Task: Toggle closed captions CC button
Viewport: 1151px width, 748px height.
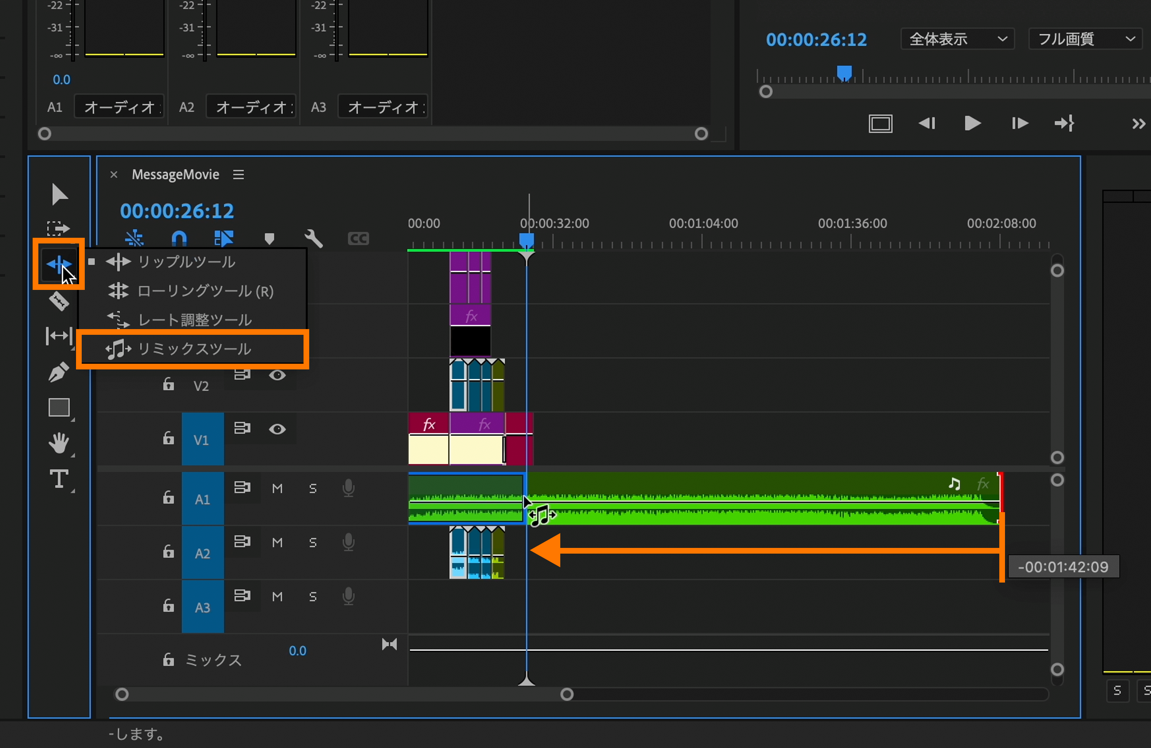Action: click(x=358, y=239)
